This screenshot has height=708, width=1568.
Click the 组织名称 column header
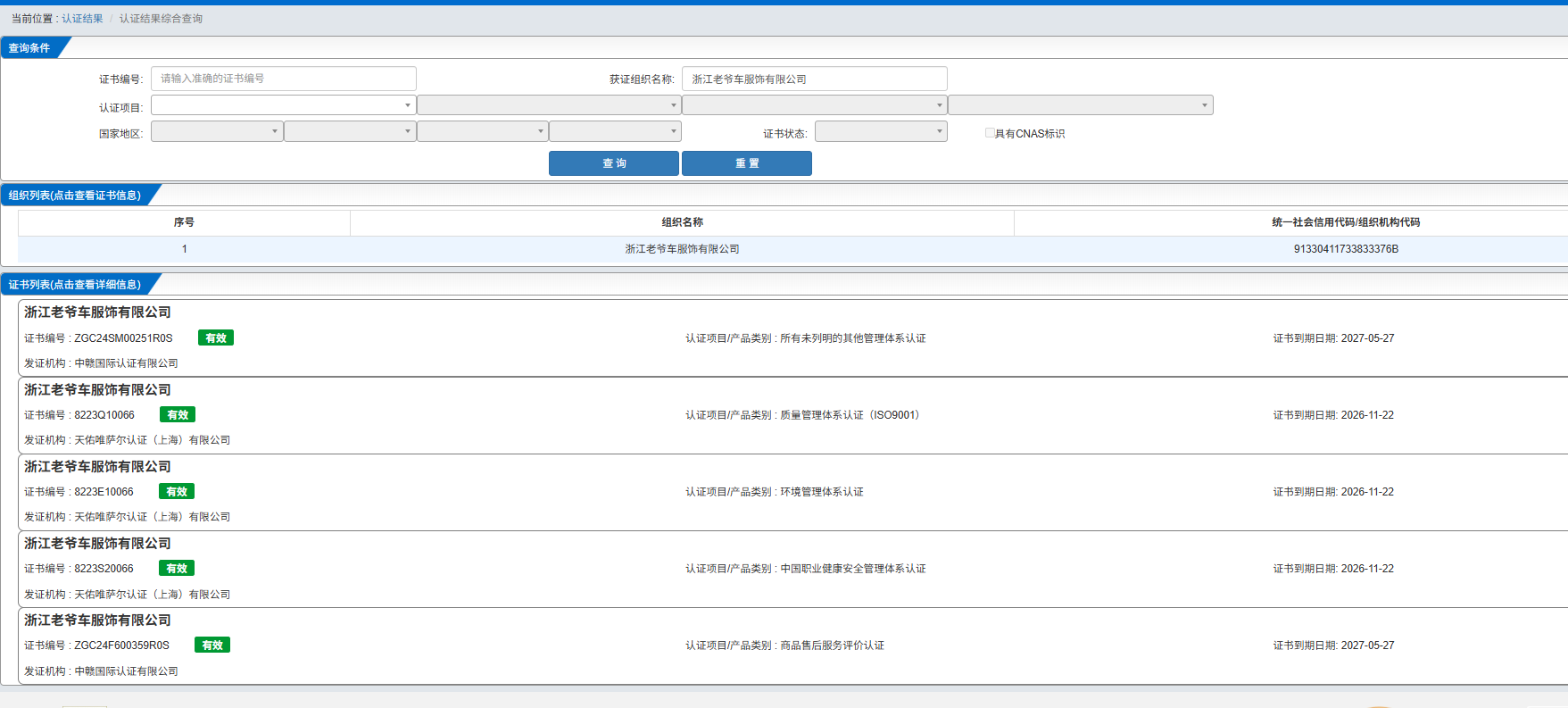point(682,222)
